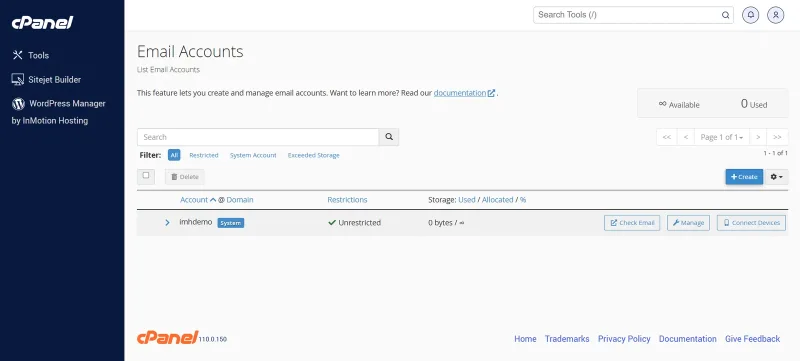Click the footer cPanel logo
The height and width of the screenshot is (361, 800).
[x=167, y=338]
